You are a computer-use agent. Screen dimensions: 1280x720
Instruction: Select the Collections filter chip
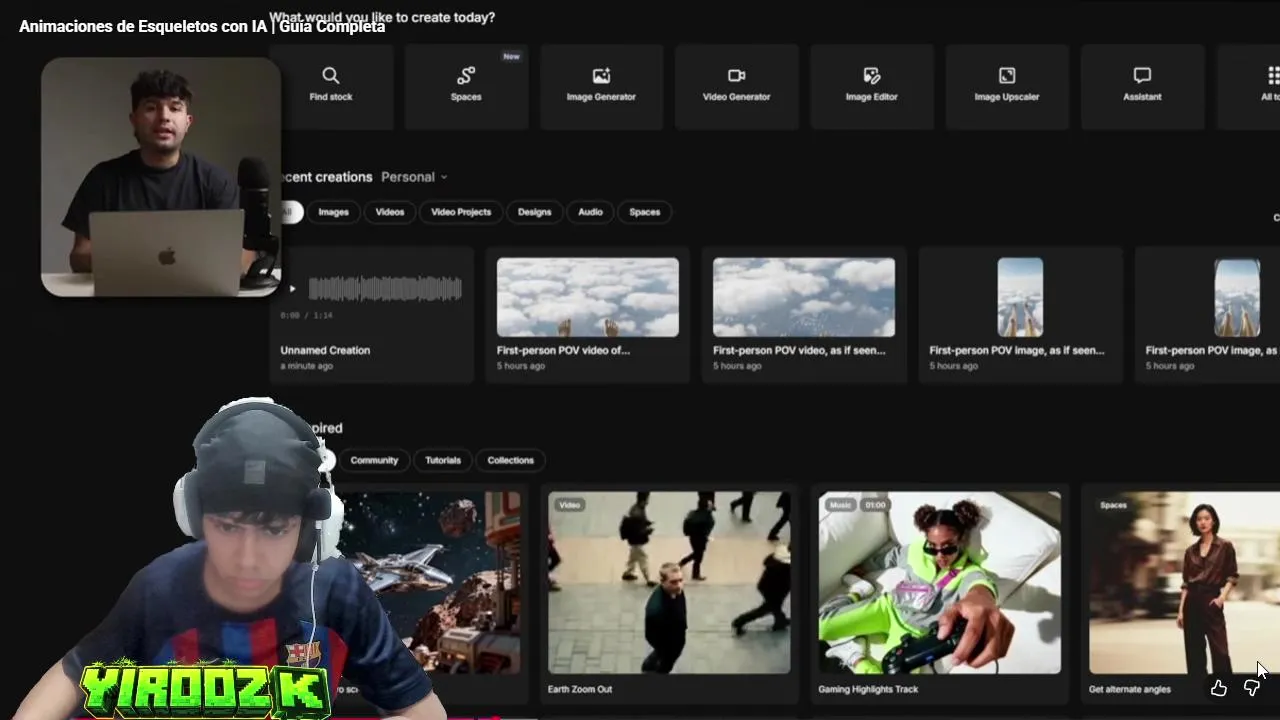[510, 460]
